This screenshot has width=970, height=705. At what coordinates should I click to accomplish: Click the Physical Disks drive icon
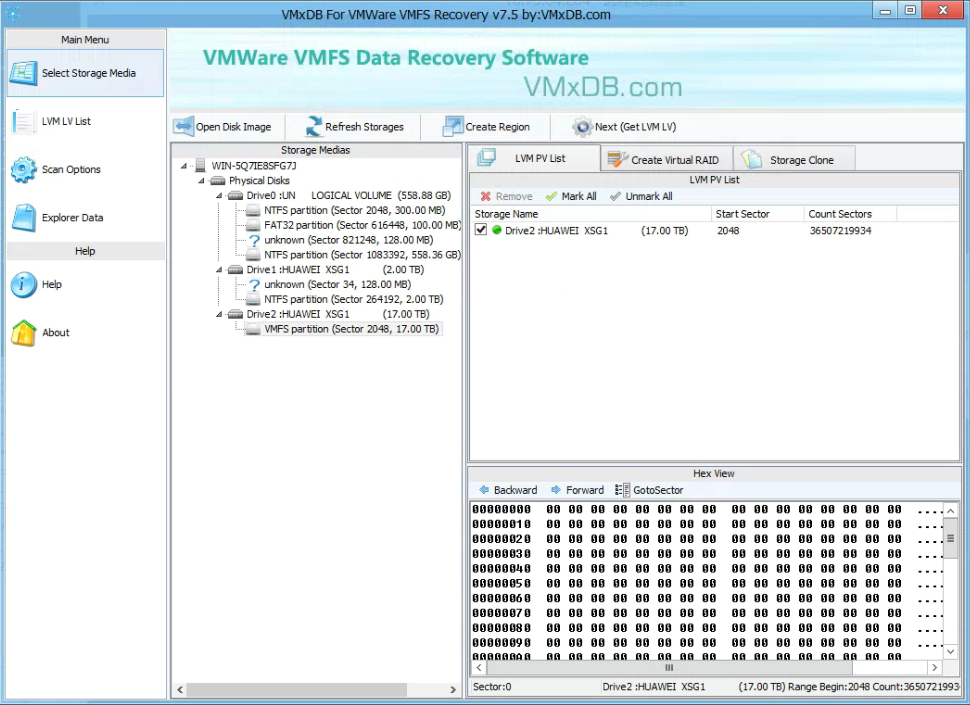pyautogui.click(x=217, y=181)
